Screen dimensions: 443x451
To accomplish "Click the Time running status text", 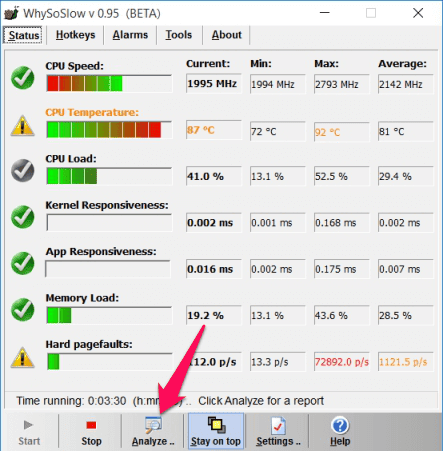I will 103,400.
